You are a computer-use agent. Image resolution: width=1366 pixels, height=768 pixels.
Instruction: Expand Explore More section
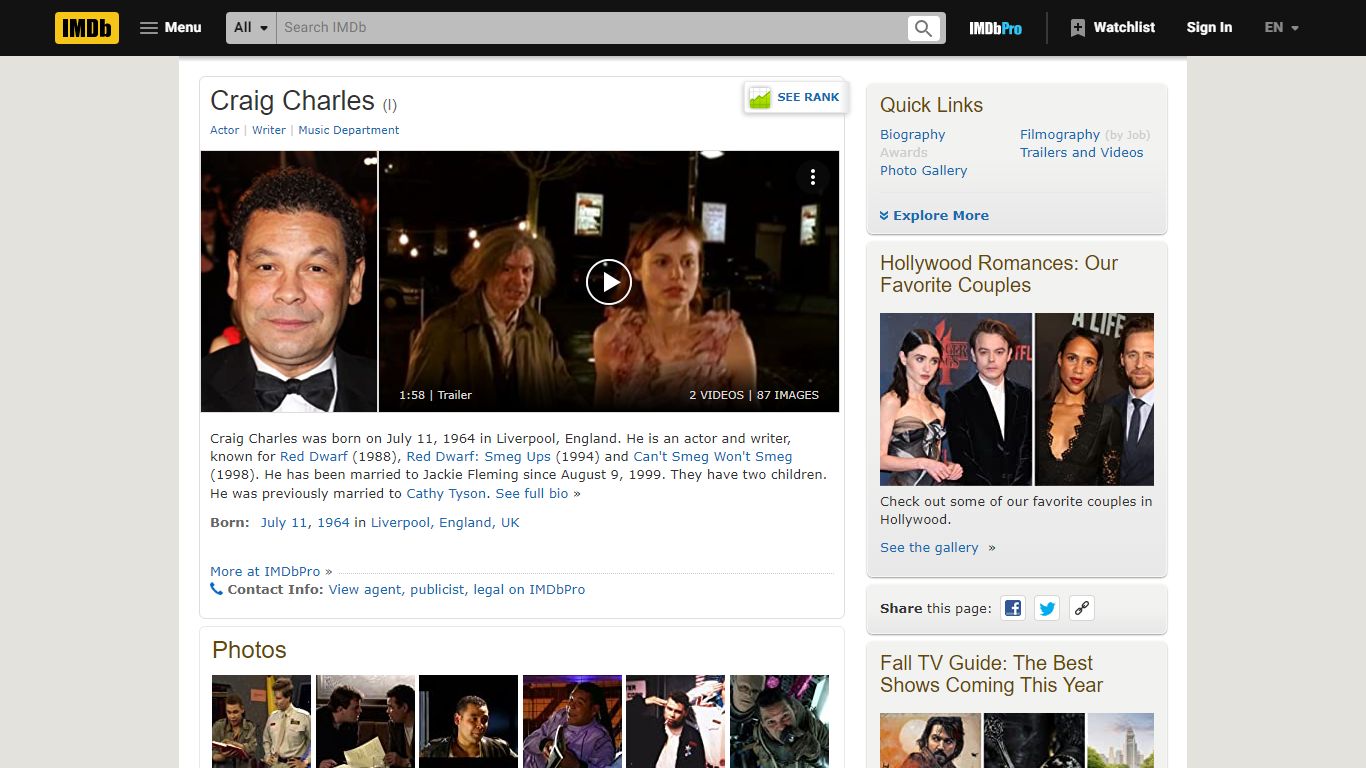click(x=934, y=215)
